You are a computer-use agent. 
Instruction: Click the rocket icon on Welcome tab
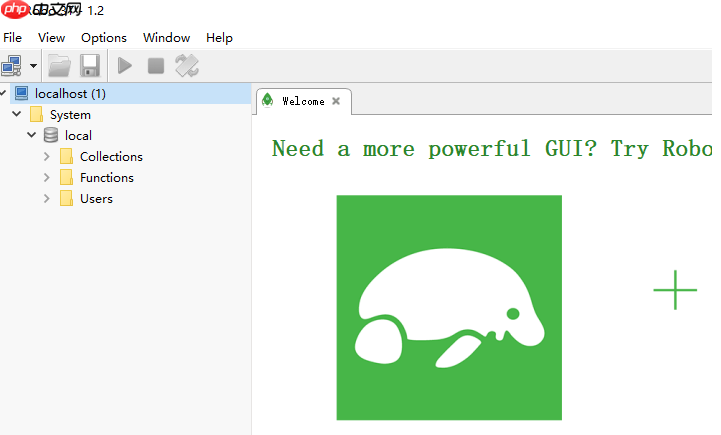268,100
